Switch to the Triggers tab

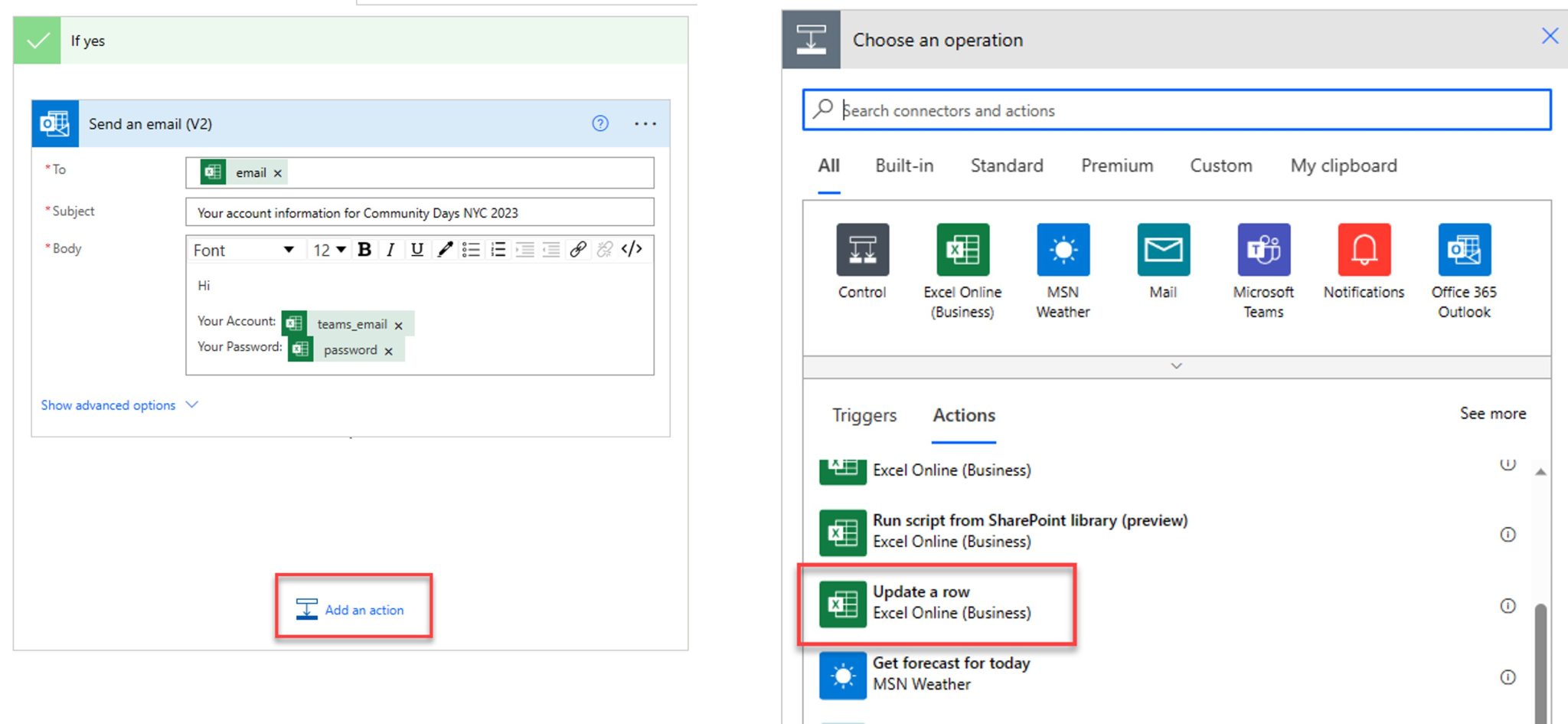864,415
